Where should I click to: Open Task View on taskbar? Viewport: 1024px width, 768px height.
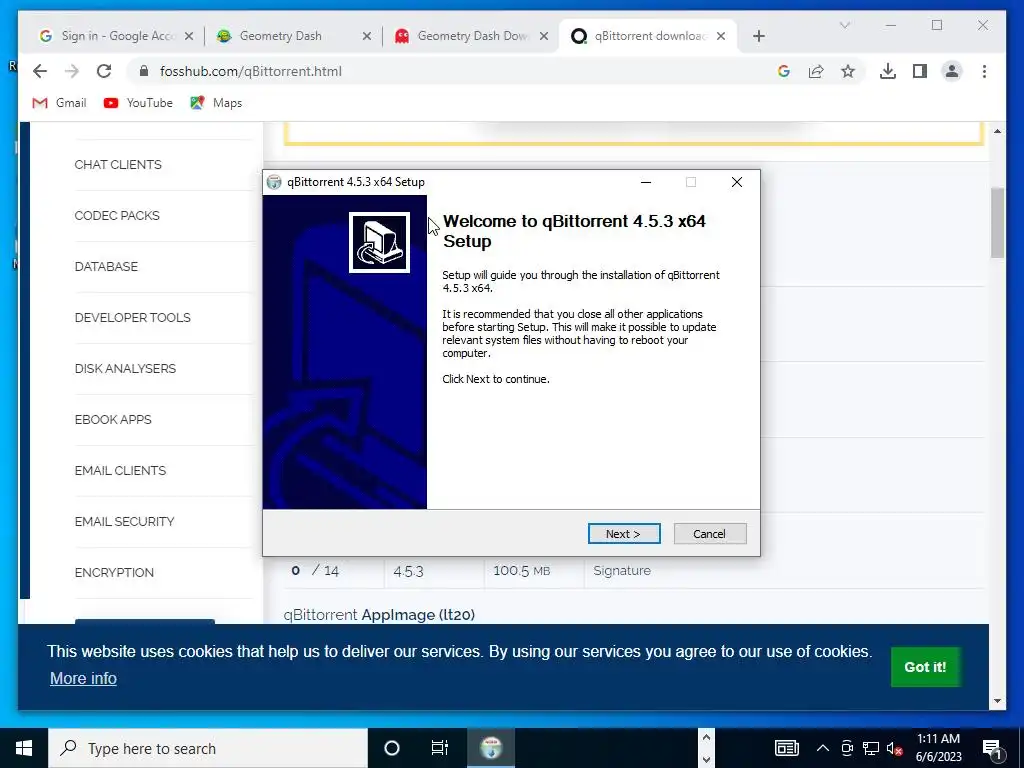coord(440,748)
